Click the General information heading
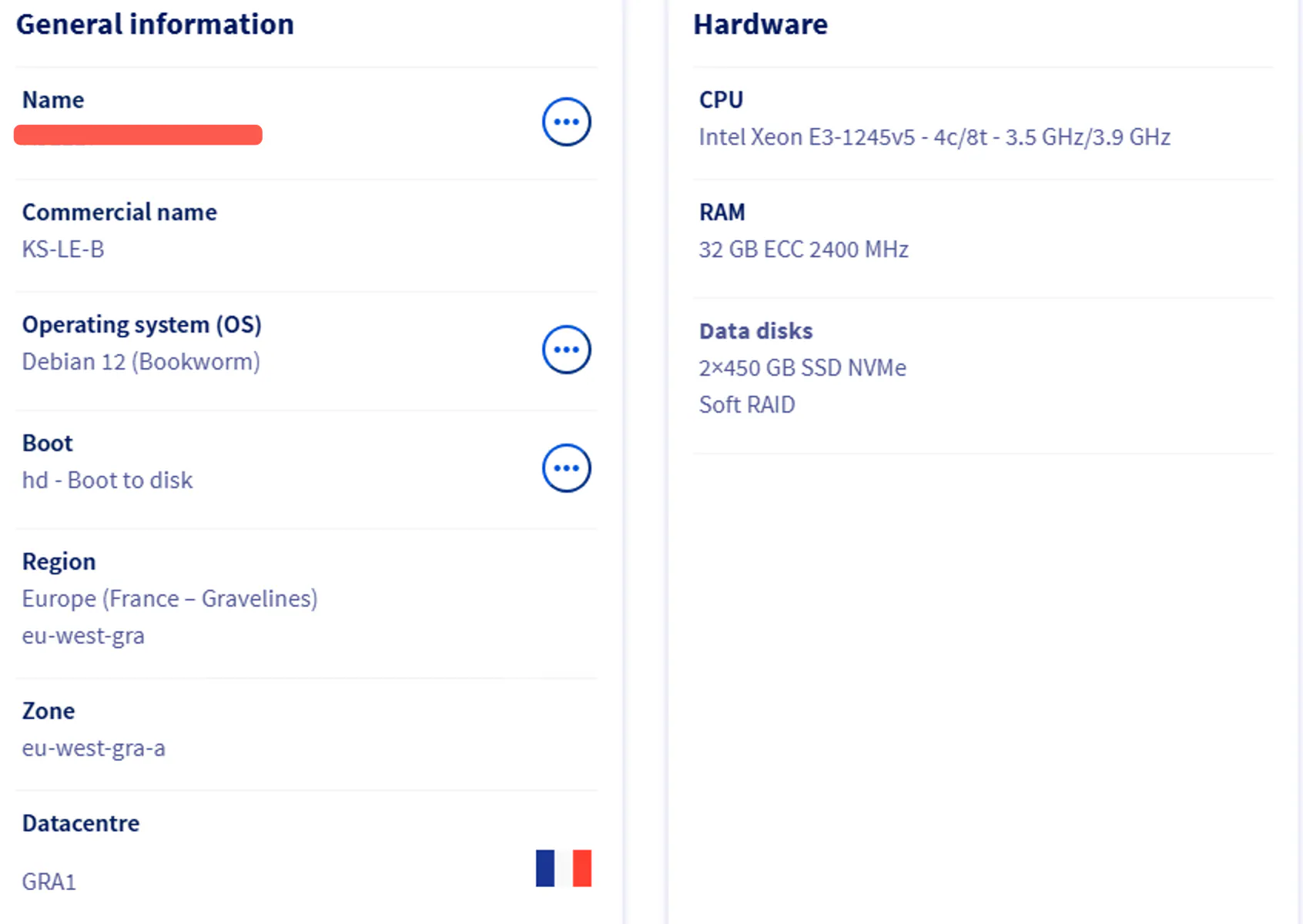 point(155,25)
